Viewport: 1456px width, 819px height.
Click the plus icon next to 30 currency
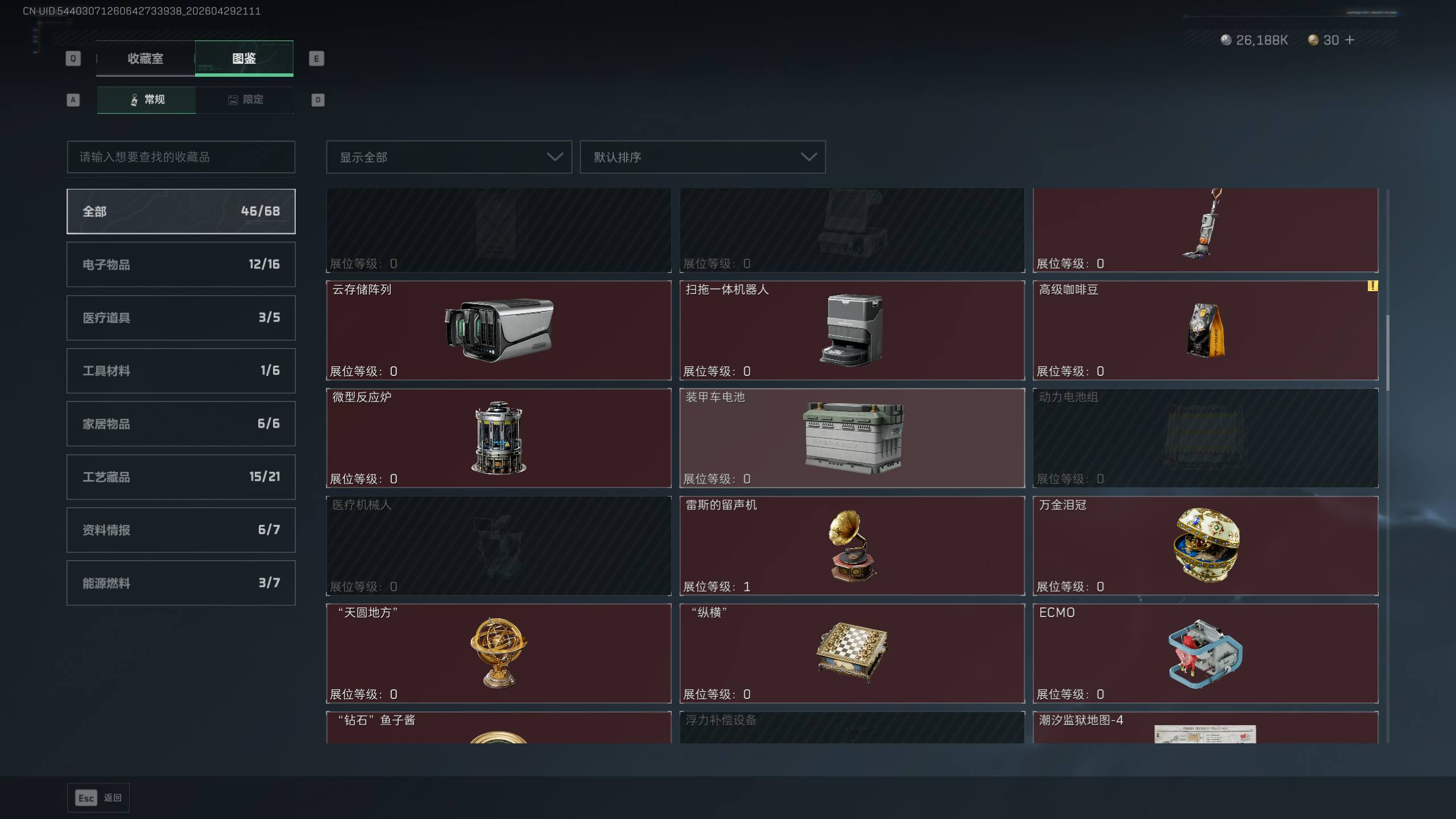(x=1350, y=40)
